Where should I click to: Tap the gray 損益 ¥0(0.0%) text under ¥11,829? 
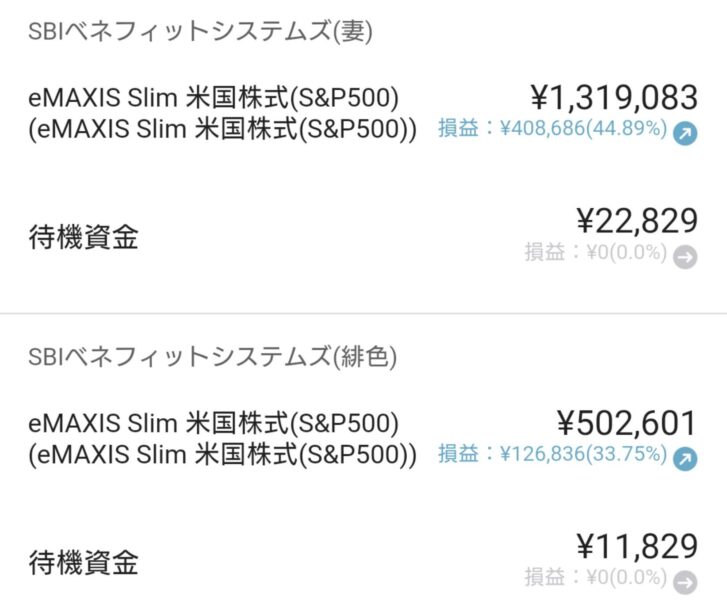595,578
